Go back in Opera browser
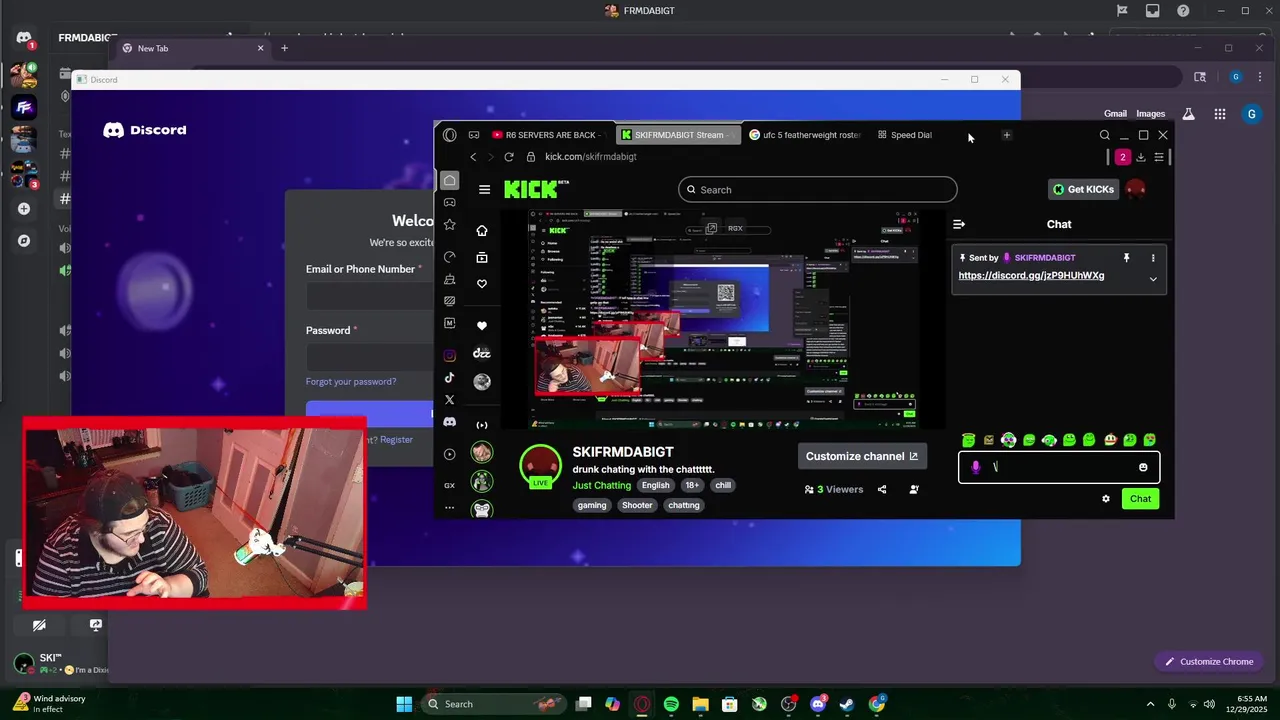1280x720 pixels. pyautogui.click(x=473, y=157)
